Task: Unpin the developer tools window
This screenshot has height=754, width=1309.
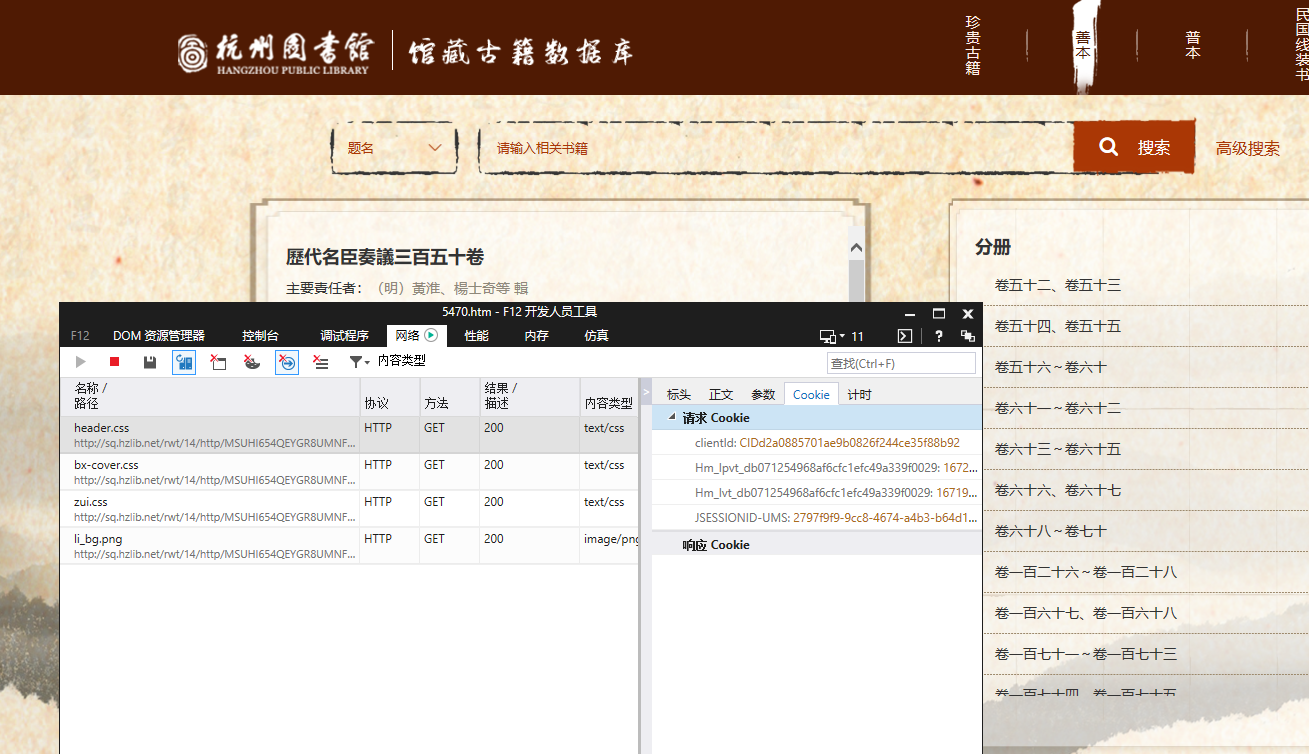Action: click(968, 336)
